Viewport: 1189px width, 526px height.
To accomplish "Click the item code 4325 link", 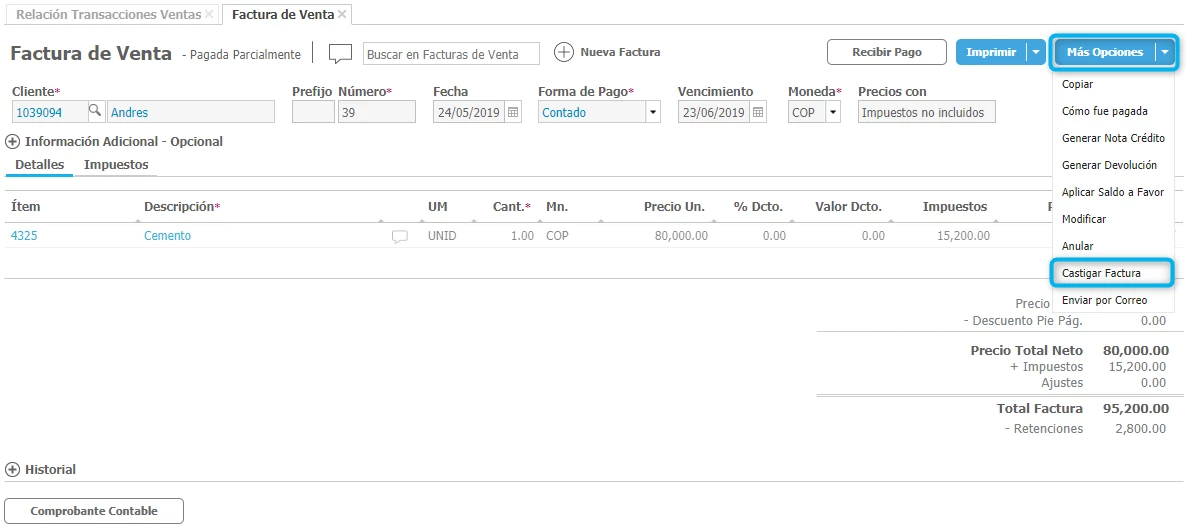I will (23, 236).
